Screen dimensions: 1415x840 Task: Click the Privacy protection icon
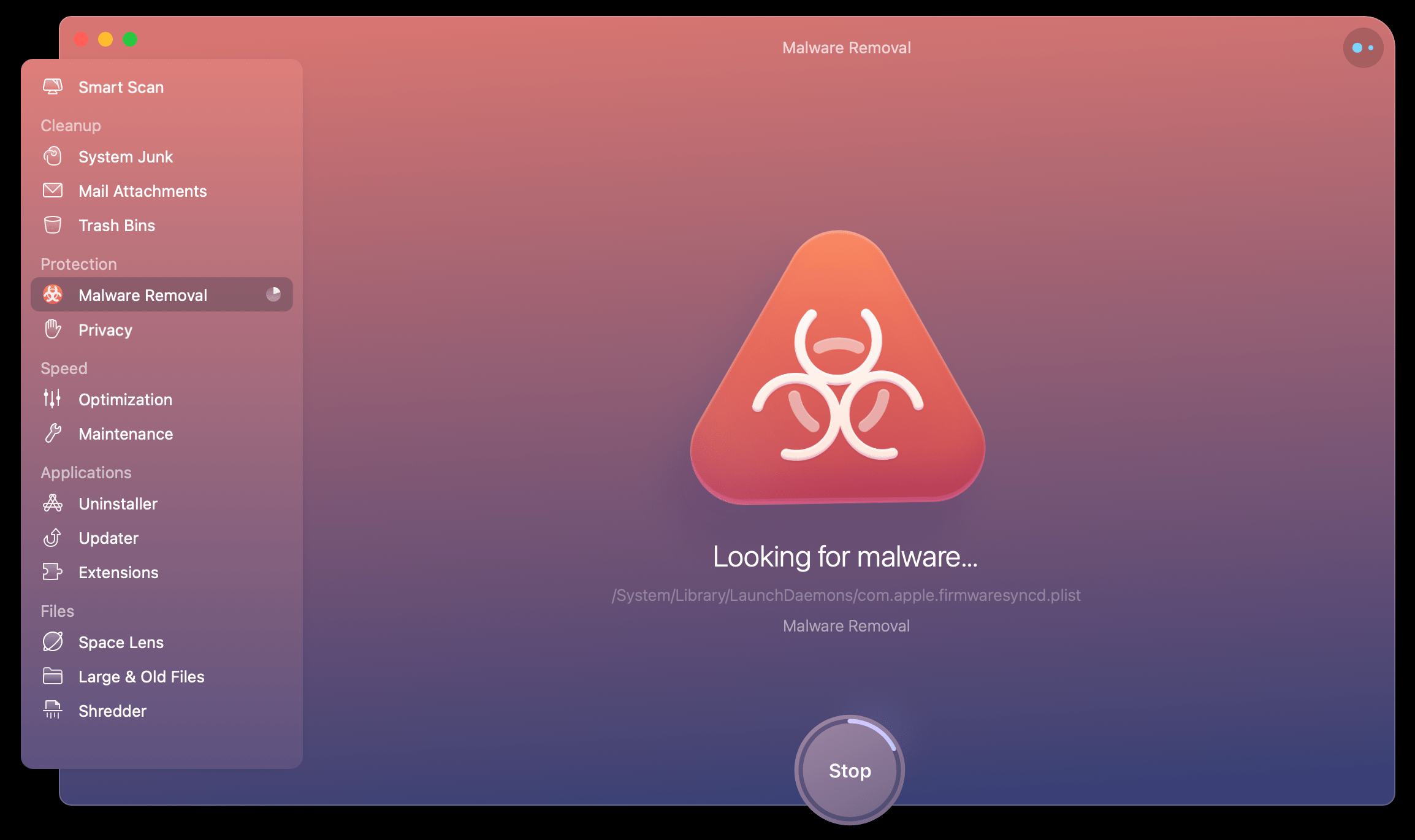pos(53,329)
